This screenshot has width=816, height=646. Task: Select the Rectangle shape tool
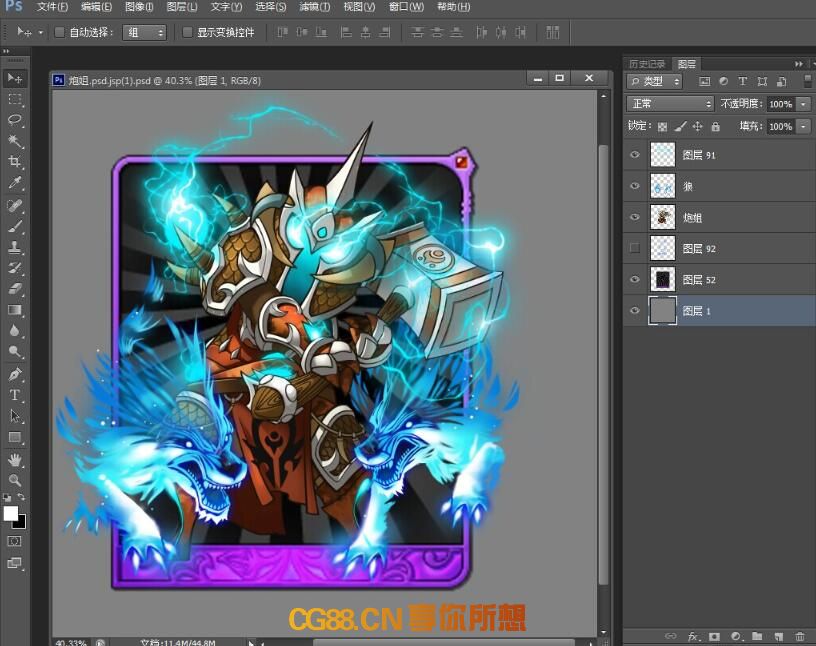click(x=15, y=437)
